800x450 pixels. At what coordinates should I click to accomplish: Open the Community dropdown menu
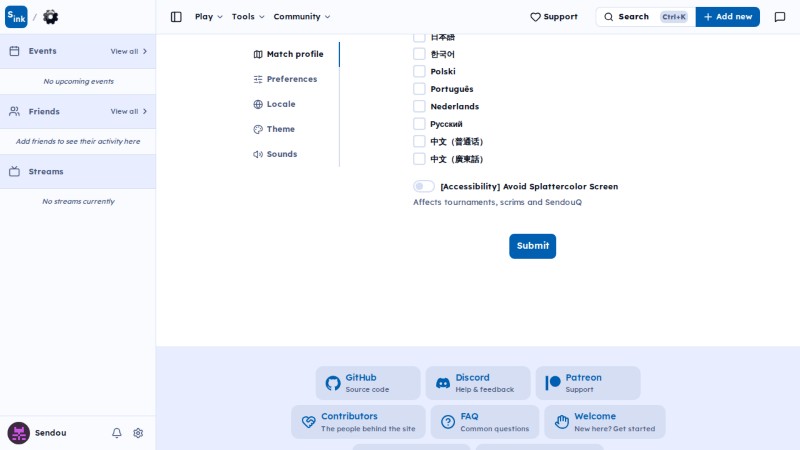[x=302, y=17]
